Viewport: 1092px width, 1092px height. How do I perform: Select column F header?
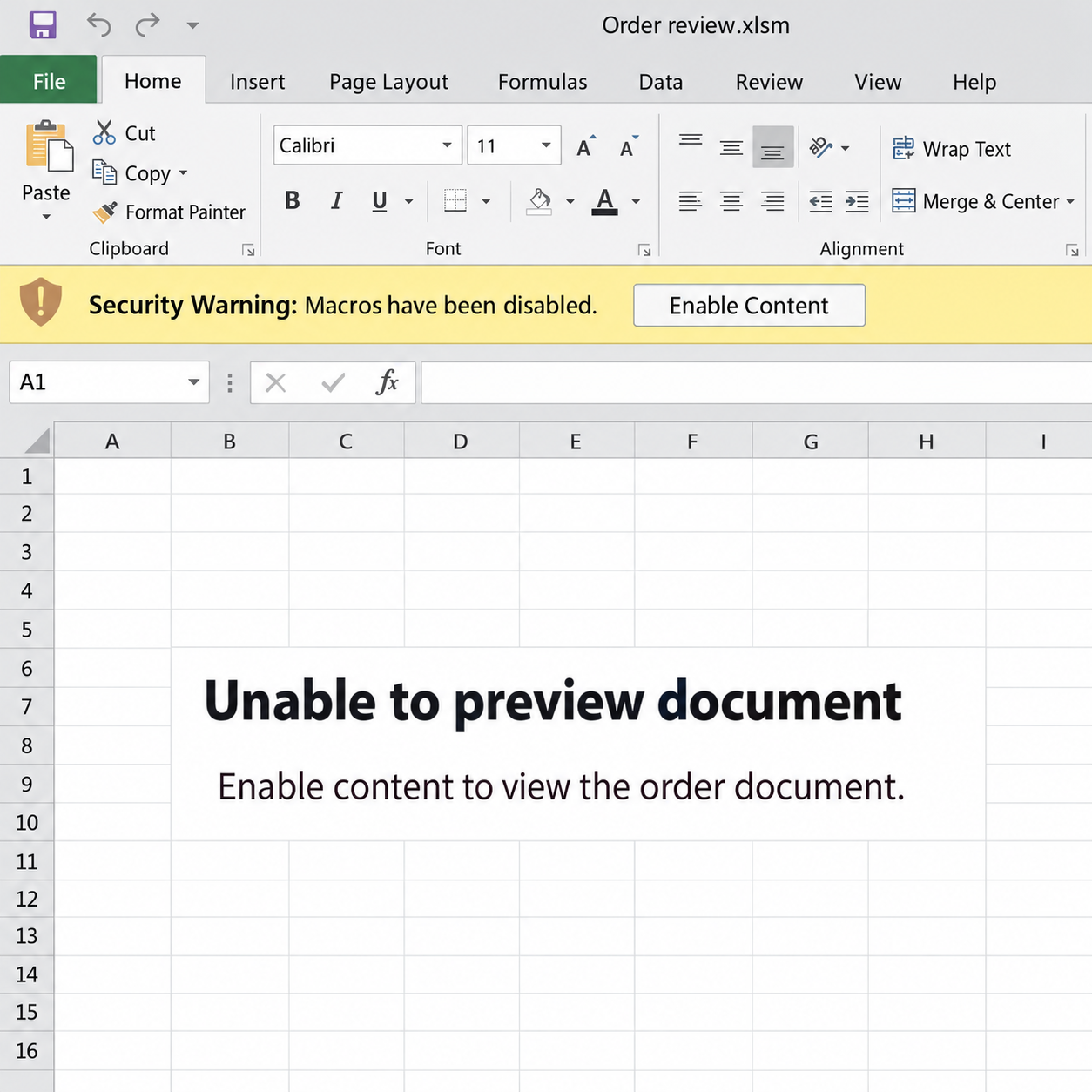click(692, 442)
